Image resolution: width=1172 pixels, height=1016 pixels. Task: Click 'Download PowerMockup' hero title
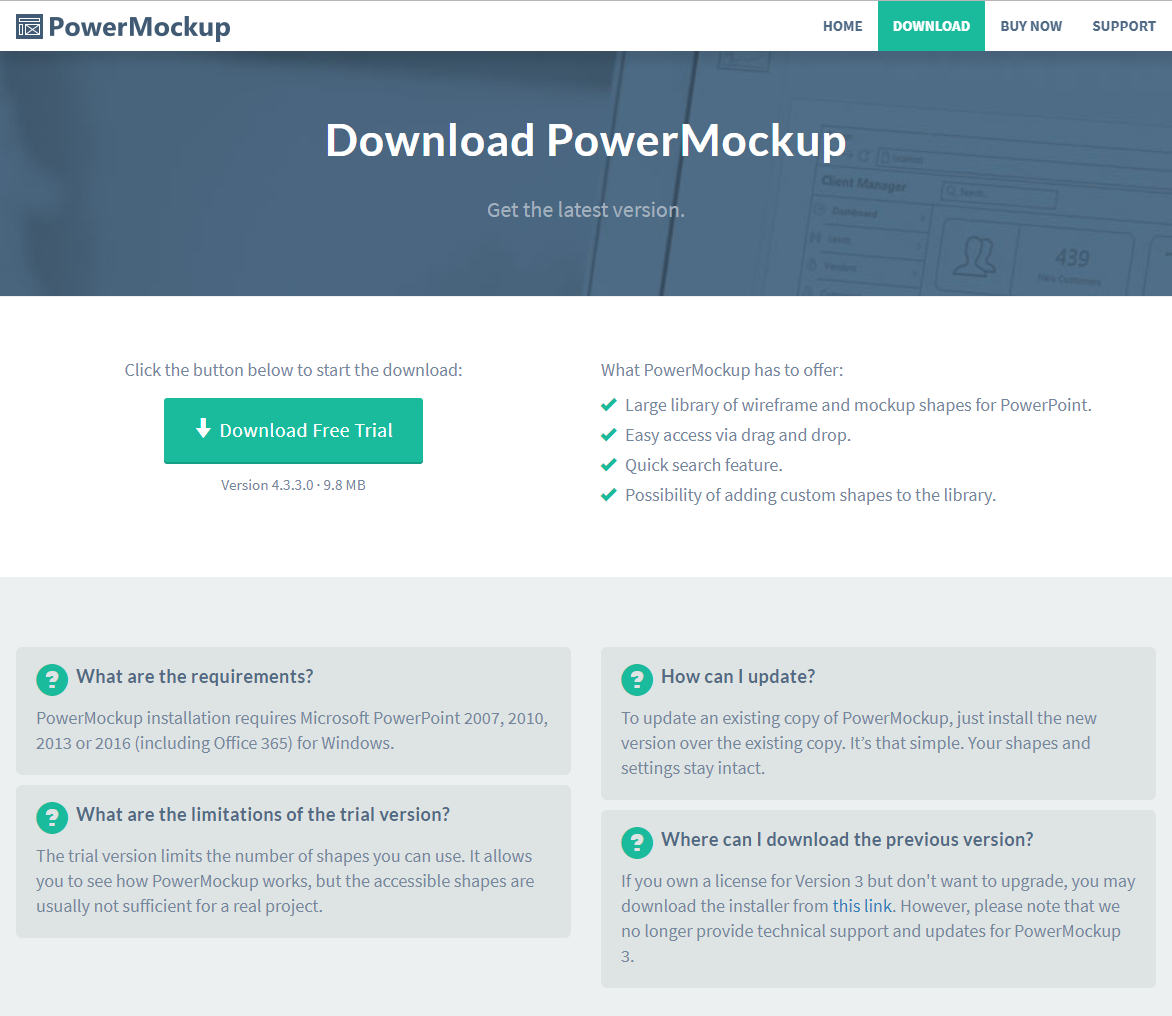586,141
